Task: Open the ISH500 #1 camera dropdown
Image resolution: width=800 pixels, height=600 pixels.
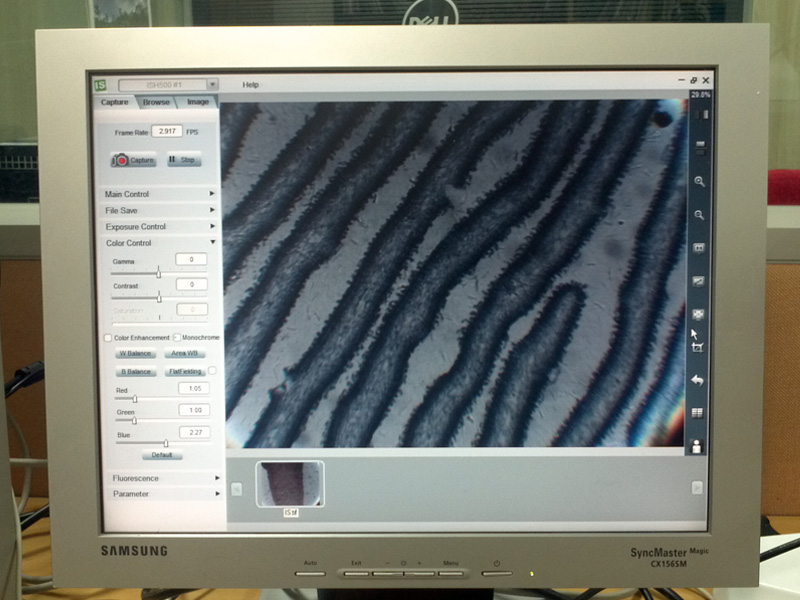Action: coord(168,85)
